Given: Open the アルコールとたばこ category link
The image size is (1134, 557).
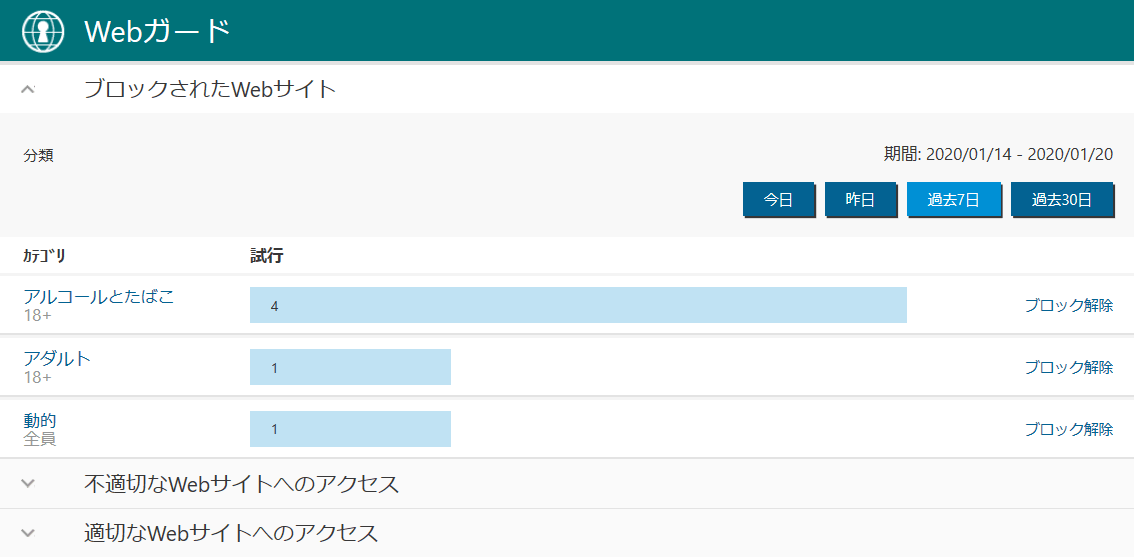Looking at the screenshot, I should click(x=99, y=296).
